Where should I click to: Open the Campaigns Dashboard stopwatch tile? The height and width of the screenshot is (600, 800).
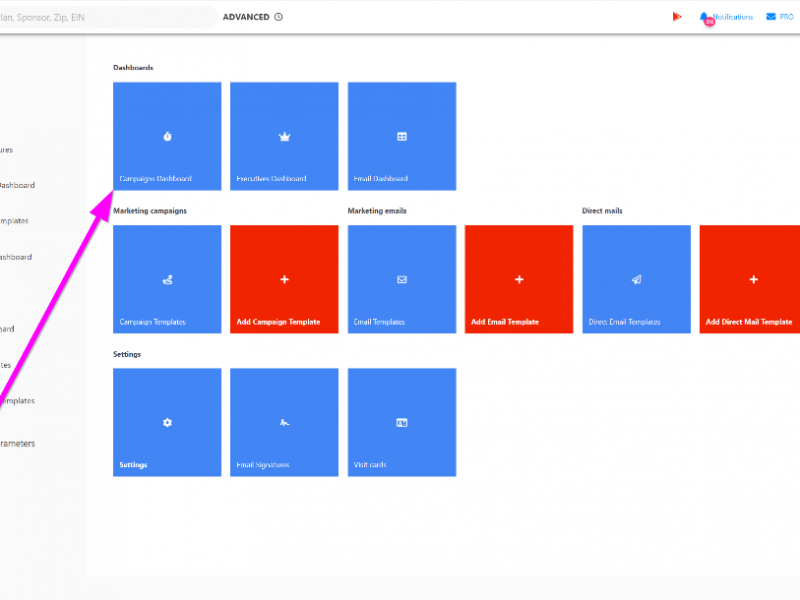[167, 136]
